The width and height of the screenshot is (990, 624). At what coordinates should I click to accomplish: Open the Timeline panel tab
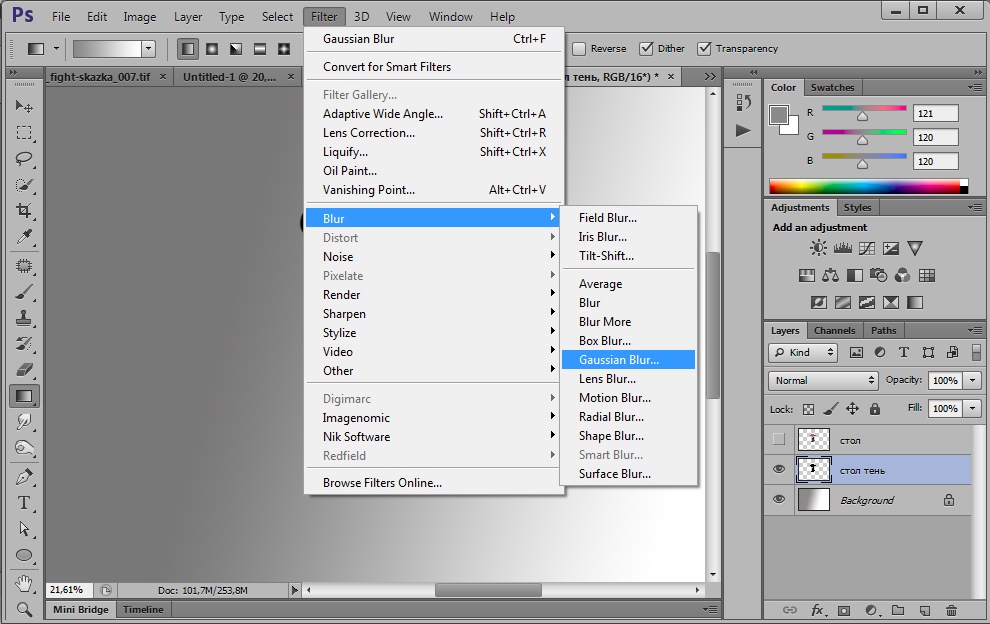(x=143, y=609)
